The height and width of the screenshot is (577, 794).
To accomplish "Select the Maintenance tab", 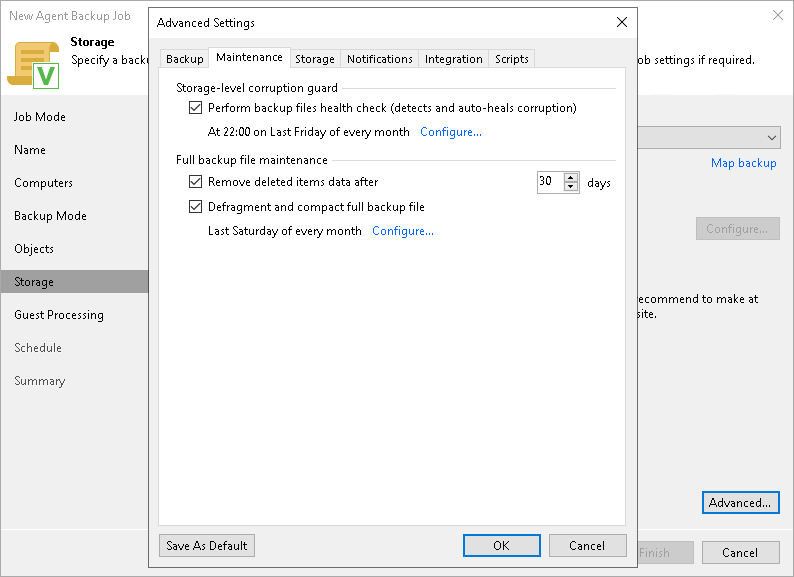I will (x=249, y=57).
